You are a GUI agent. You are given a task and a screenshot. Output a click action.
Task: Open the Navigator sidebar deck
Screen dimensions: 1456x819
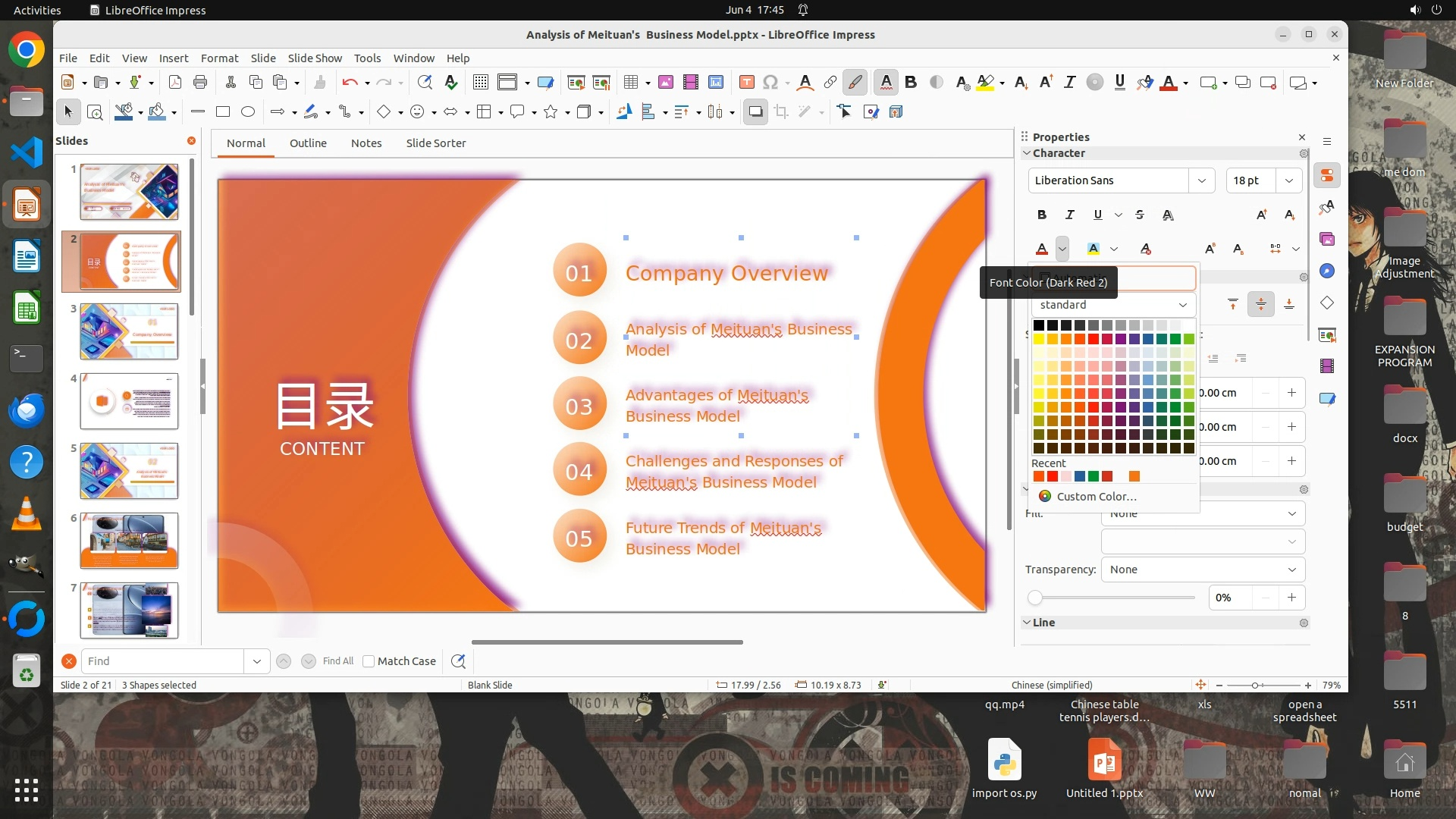(x=1326, y=271)
